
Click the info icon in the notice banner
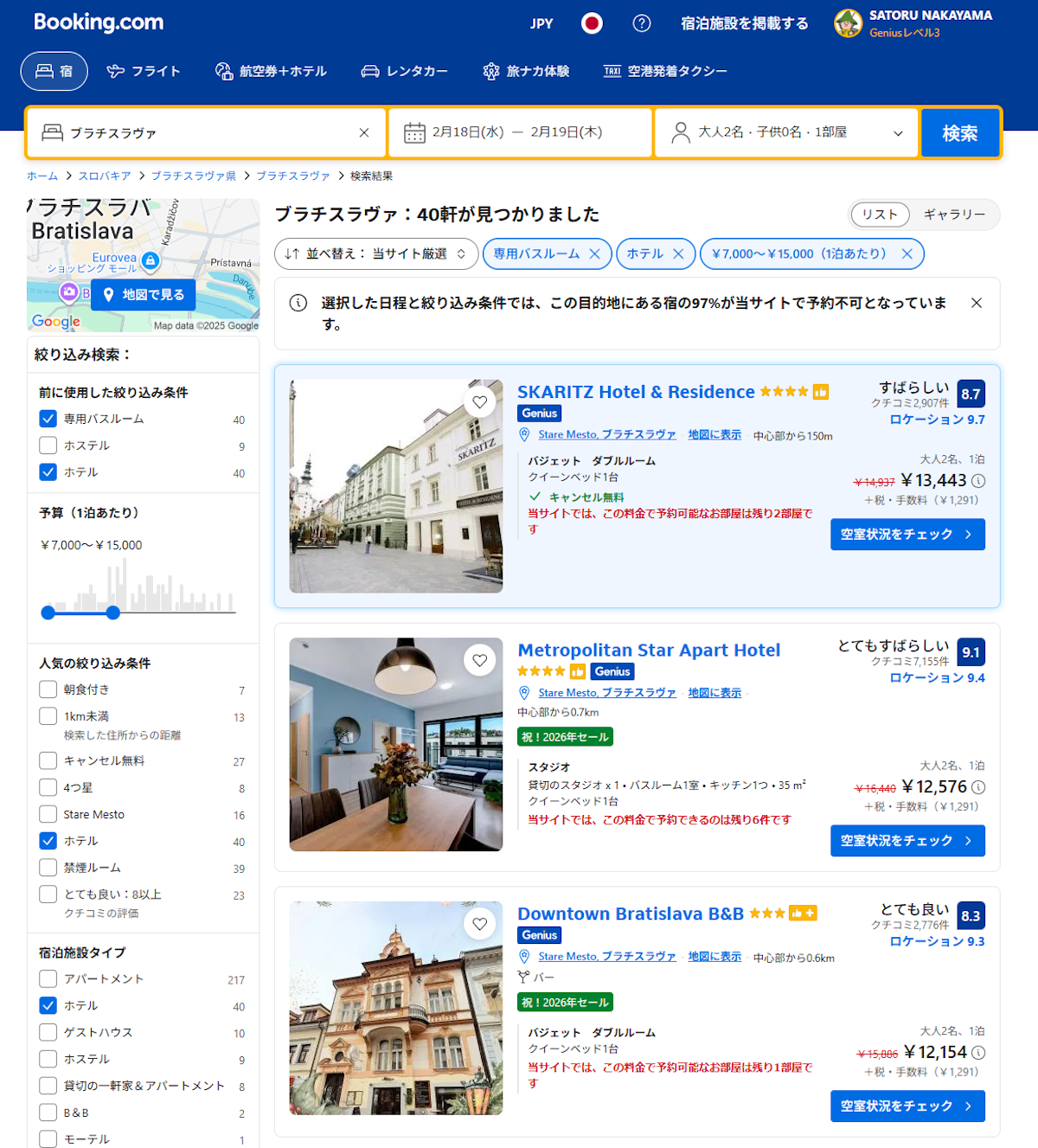tap(298, 303)
